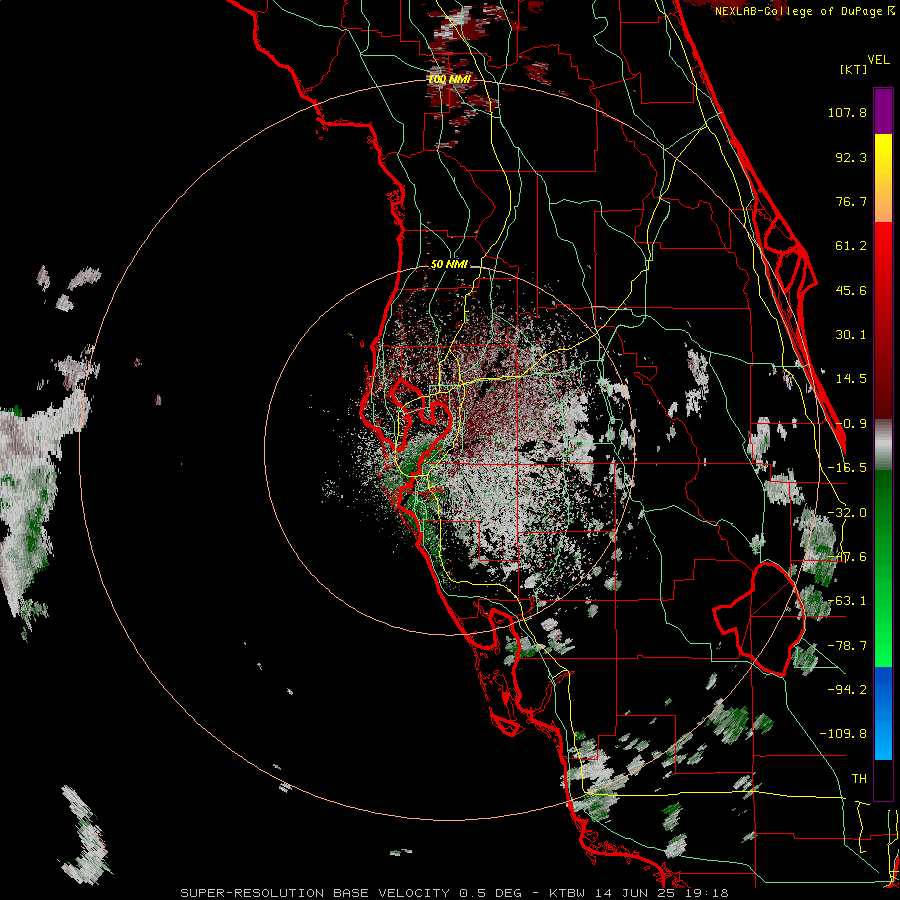900x900 pixels.
Task: Pick the gray near-zero segment of the color bar
Action: (883, 445)
